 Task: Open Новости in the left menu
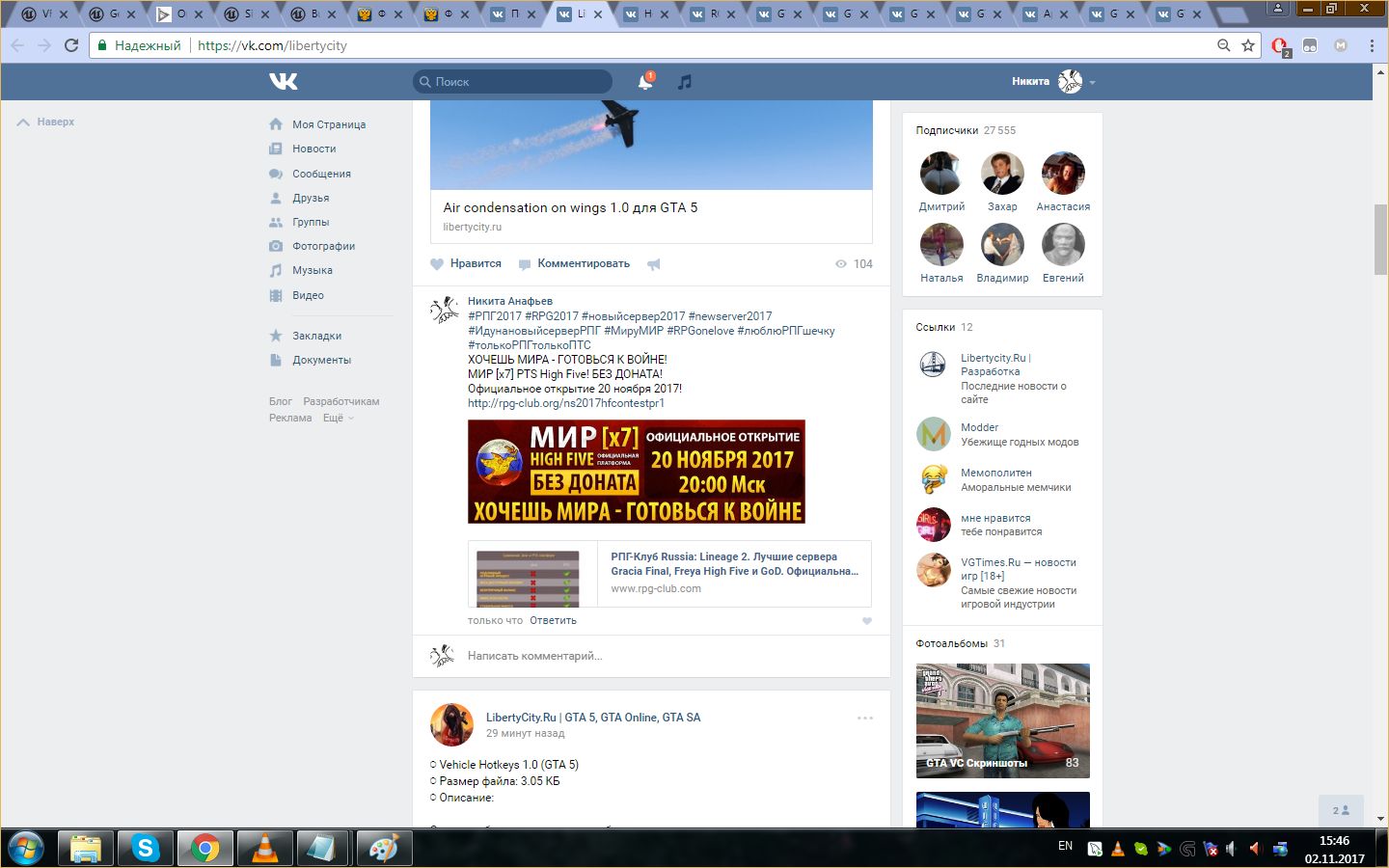pyautogui.click(x=314, y=149)
